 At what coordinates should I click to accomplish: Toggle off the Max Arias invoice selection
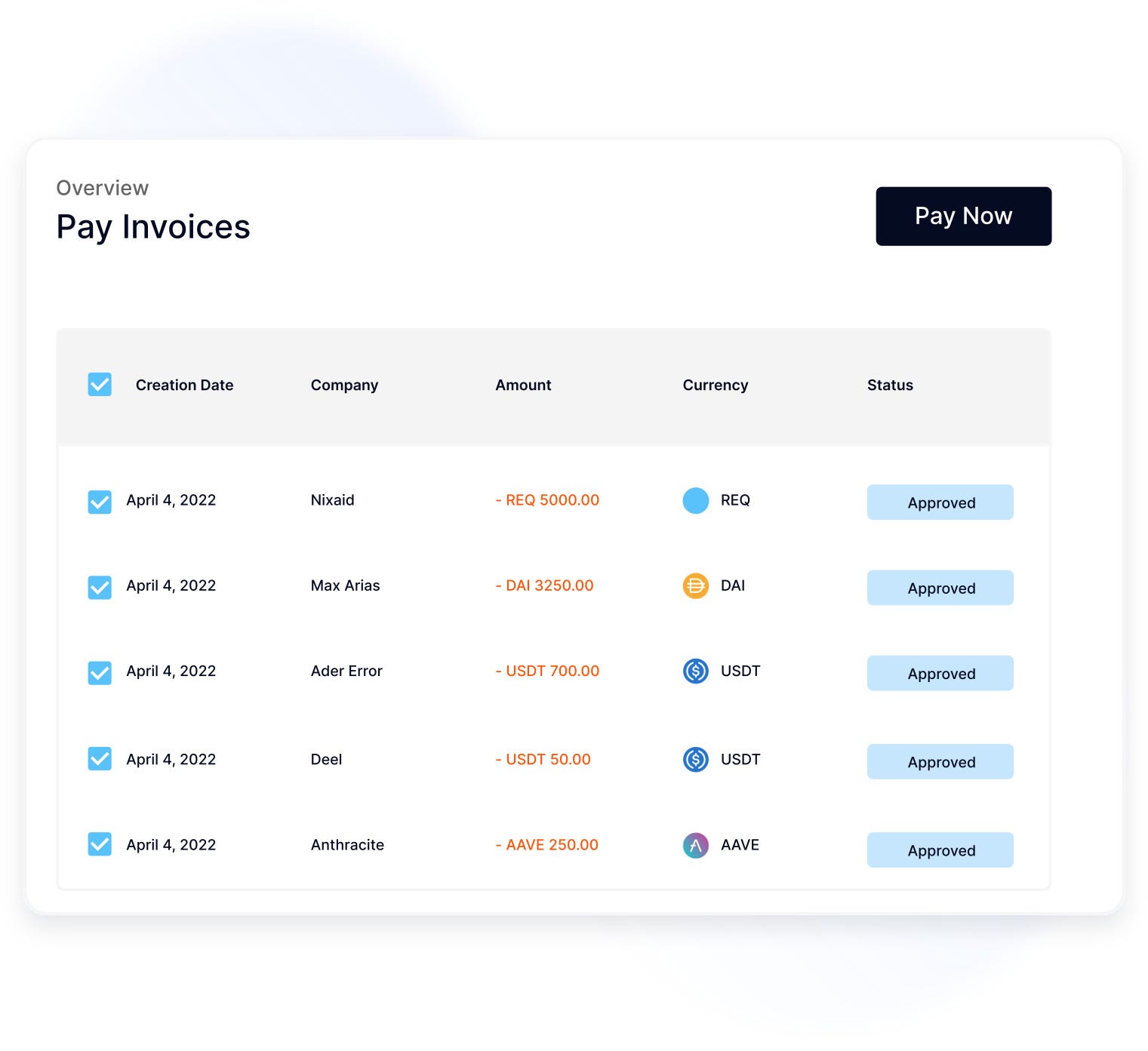point(100,587)
